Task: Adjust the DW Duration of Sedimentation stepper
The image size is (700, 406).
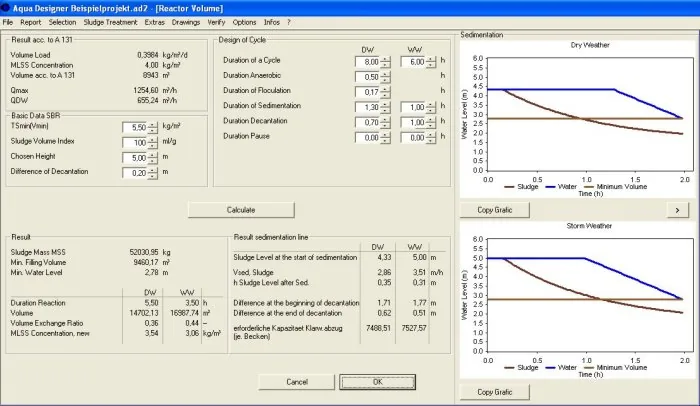Action: (385, 108)
